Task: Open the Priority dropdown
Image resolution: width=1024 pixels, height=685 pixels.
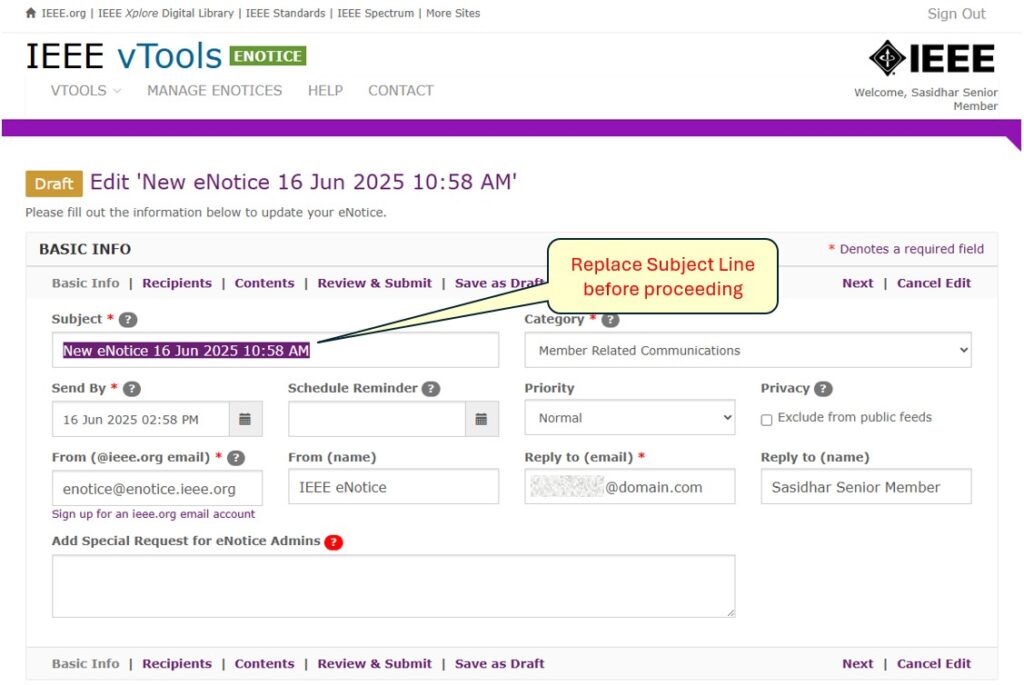Action: (x=630, y=418)
